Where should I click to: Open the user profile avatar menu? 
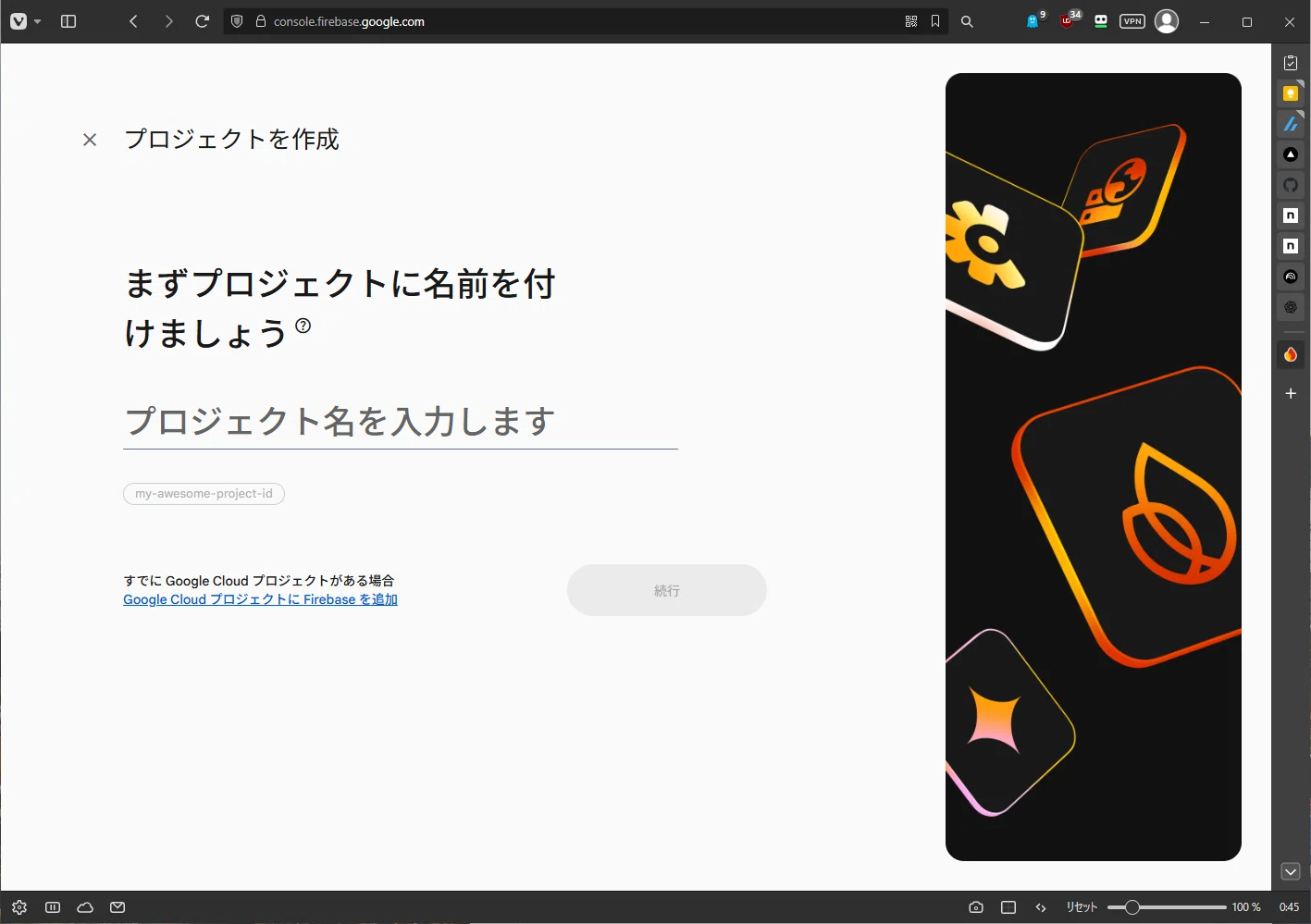tap(1167, 21)
